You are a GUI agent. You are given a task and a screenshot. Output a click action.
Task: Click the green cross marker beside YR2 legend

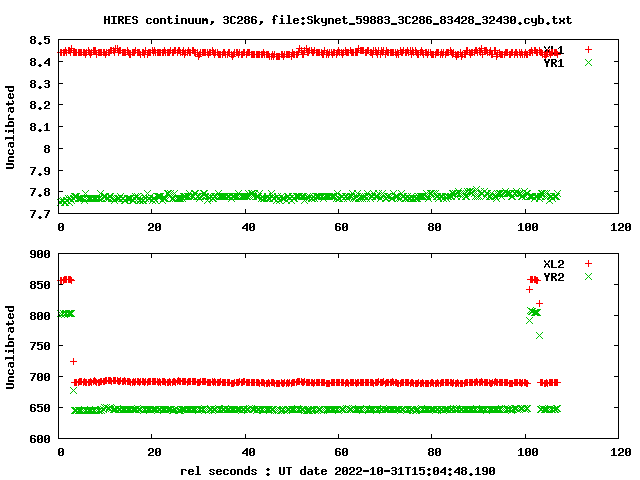(588, 277)
